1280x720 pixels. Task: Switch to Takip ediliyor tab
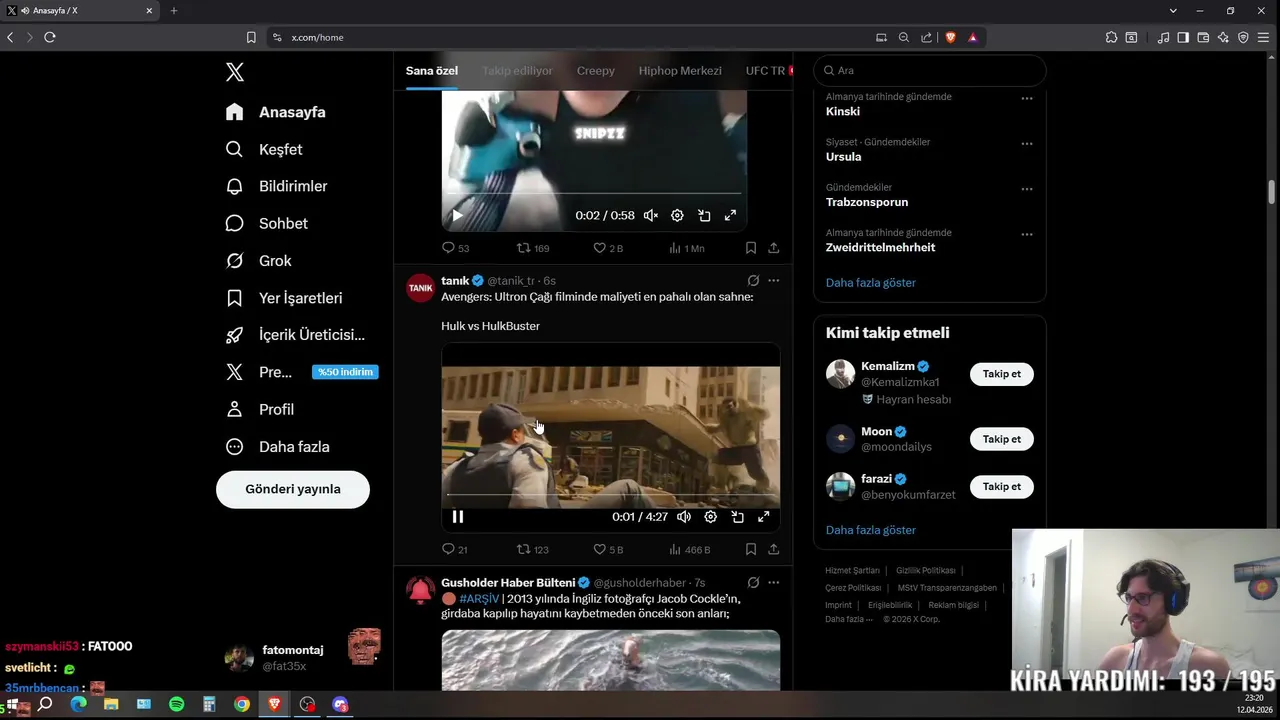517,71
